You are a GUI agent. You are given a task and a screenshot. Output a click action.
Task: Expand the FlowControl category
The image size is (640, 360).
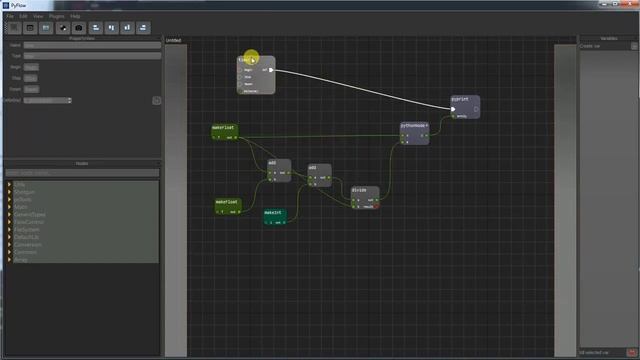pos(9,222)
